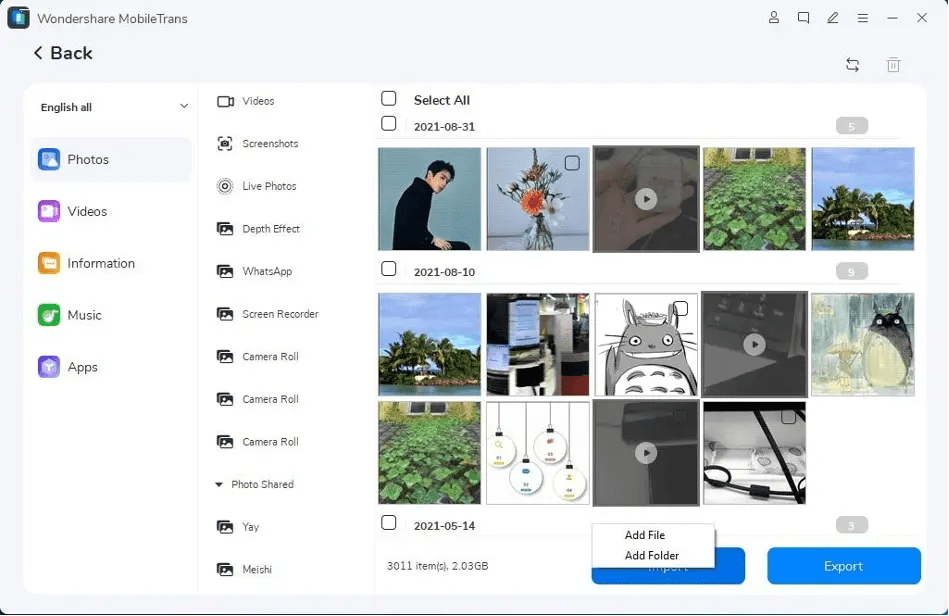The width and height of the screenshot is (949, 616).
Task: Open the account profile icon in the titlebar
Action: tap(773, 17)
